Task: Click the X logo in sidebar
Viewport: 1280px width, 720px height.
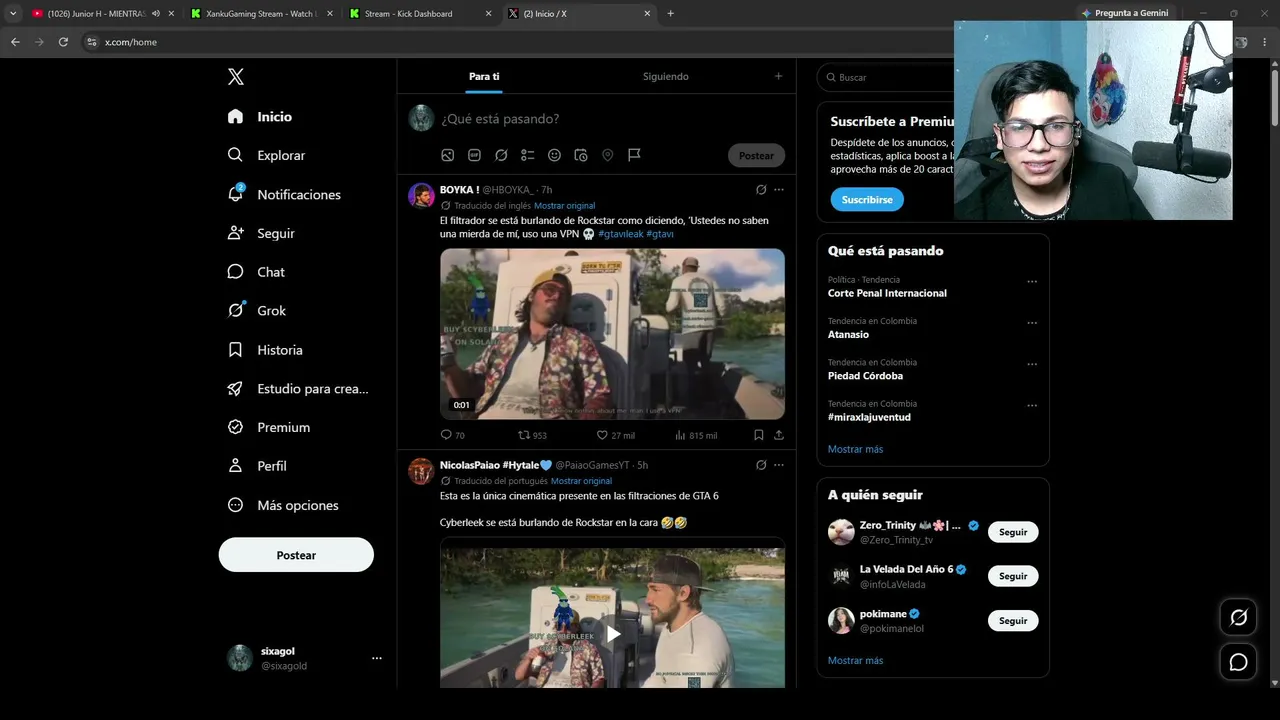Action: click(236, 77)
